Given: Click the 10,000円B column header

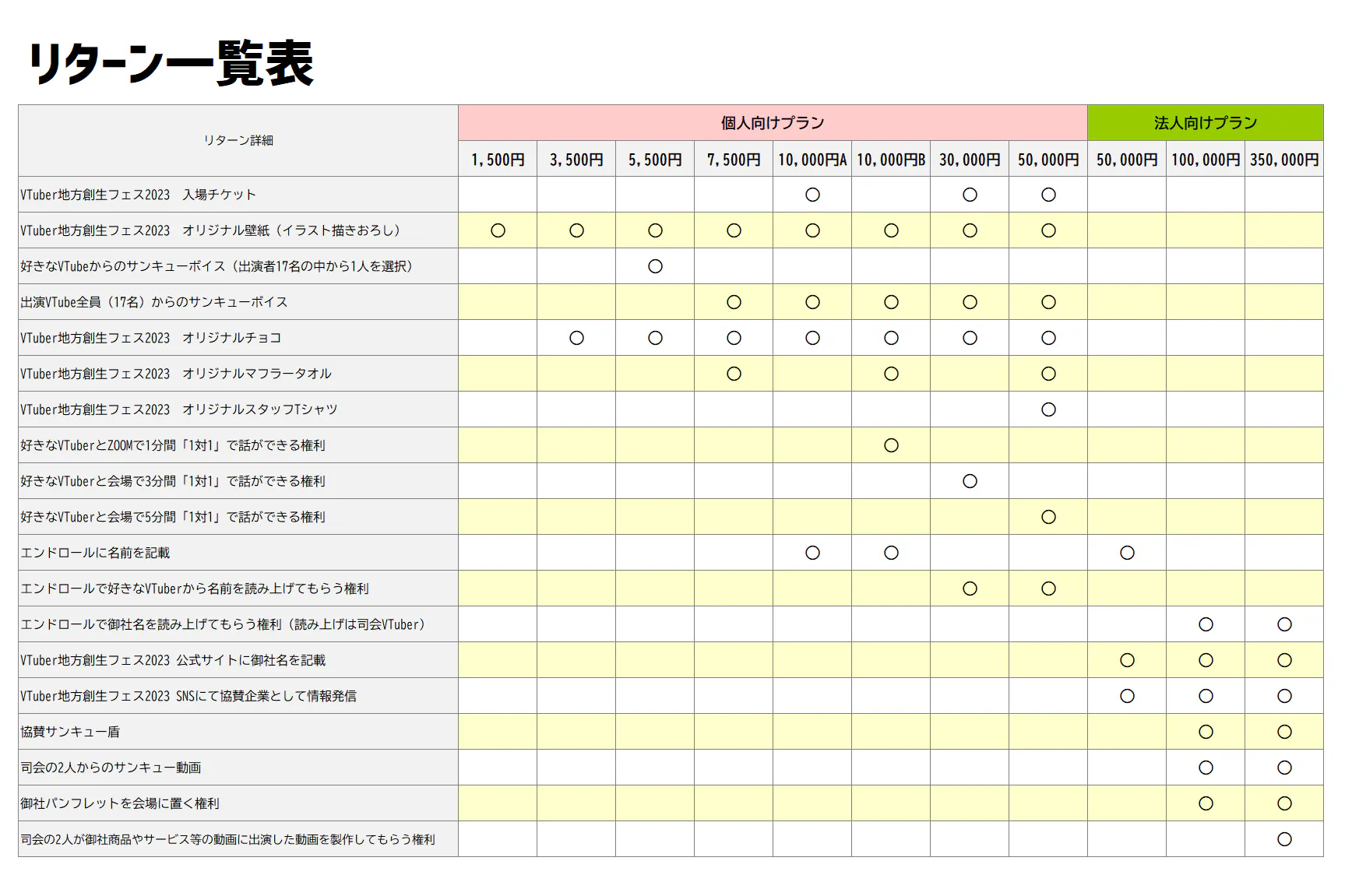Looking at the screenshot, I should 891,160.
